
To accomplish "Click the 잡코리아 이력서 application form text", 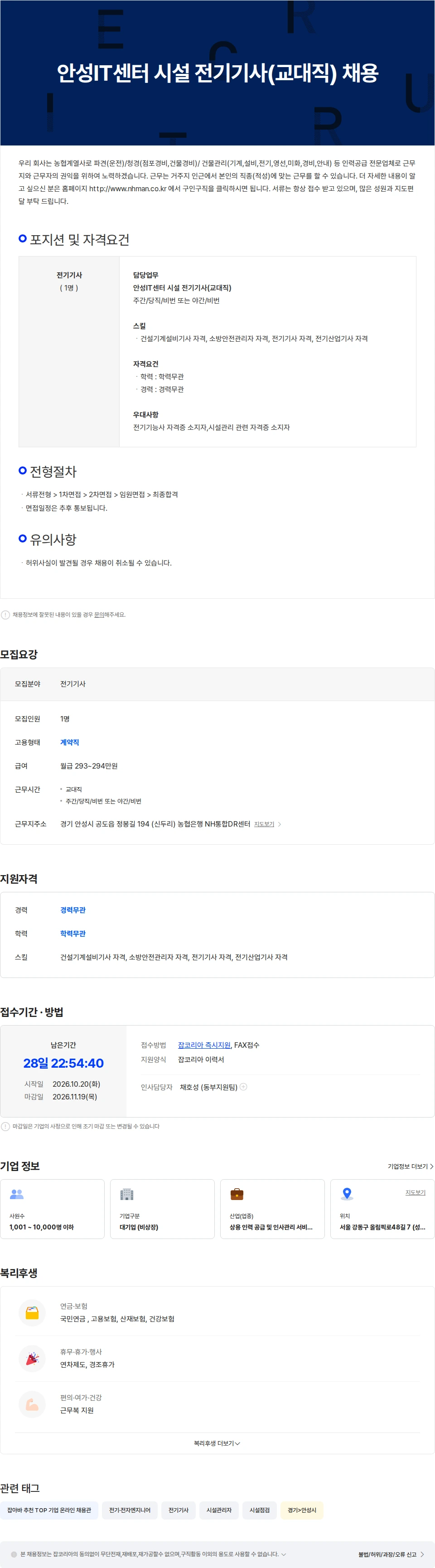I will click(201, 1060).
